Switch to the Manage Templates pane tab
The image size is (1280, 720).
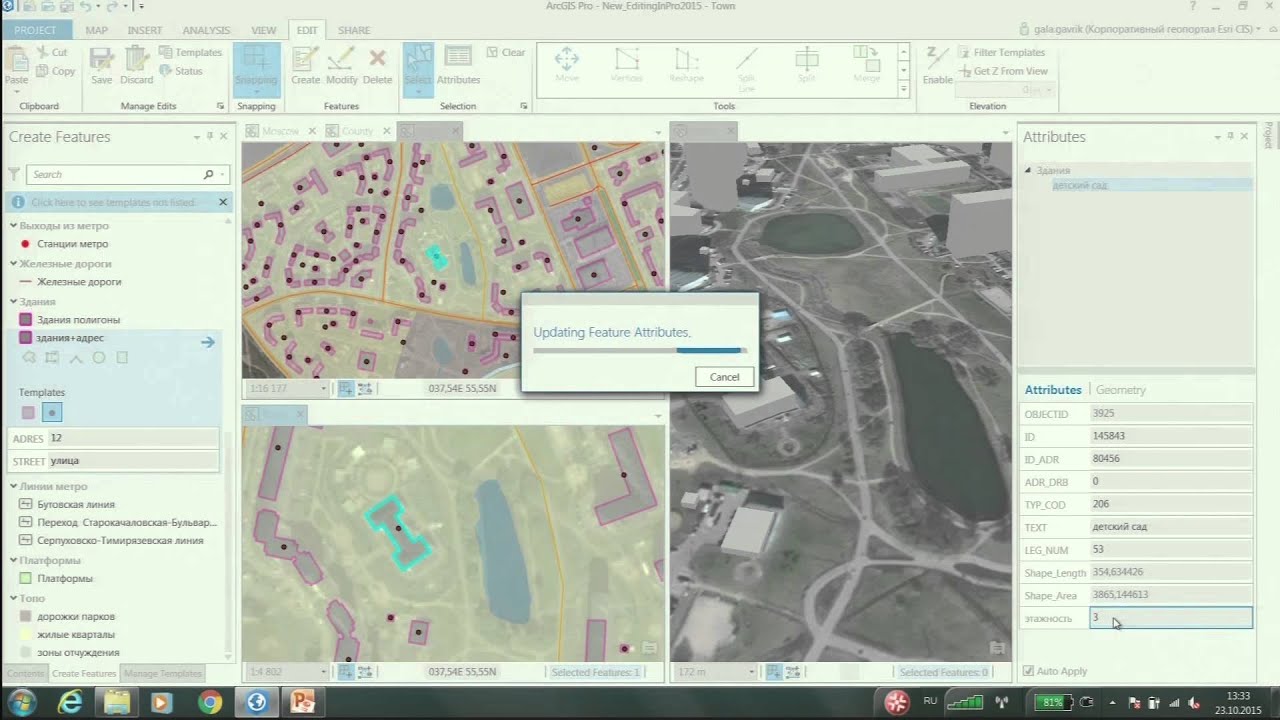[162, 674]
